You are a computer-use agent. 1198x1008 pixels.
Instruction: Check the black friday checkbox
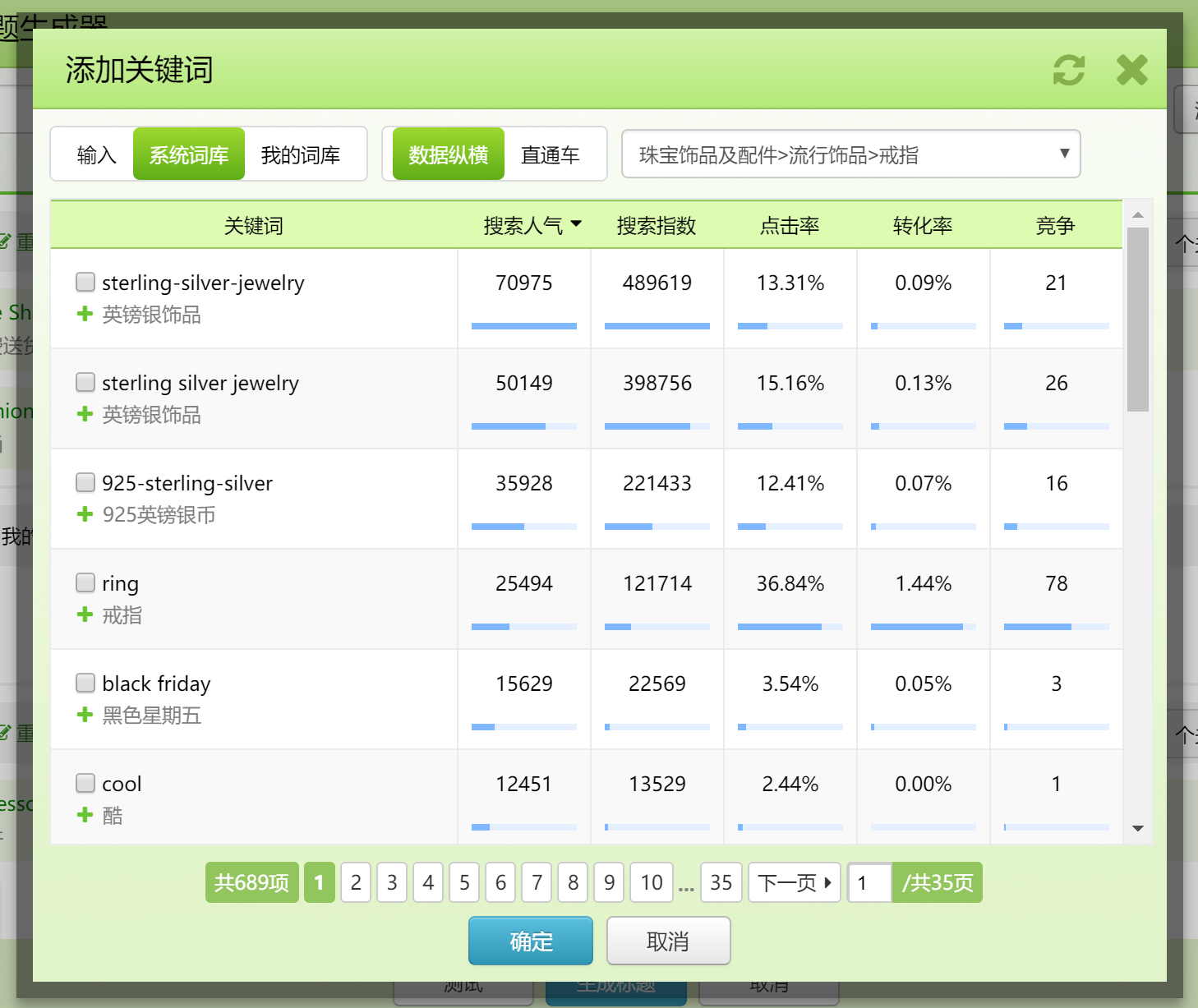[x=85, y=683]
